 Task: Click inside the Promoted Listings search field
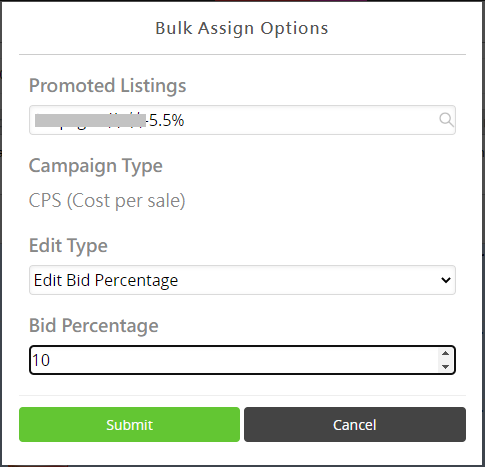click(x=242, y=120)
